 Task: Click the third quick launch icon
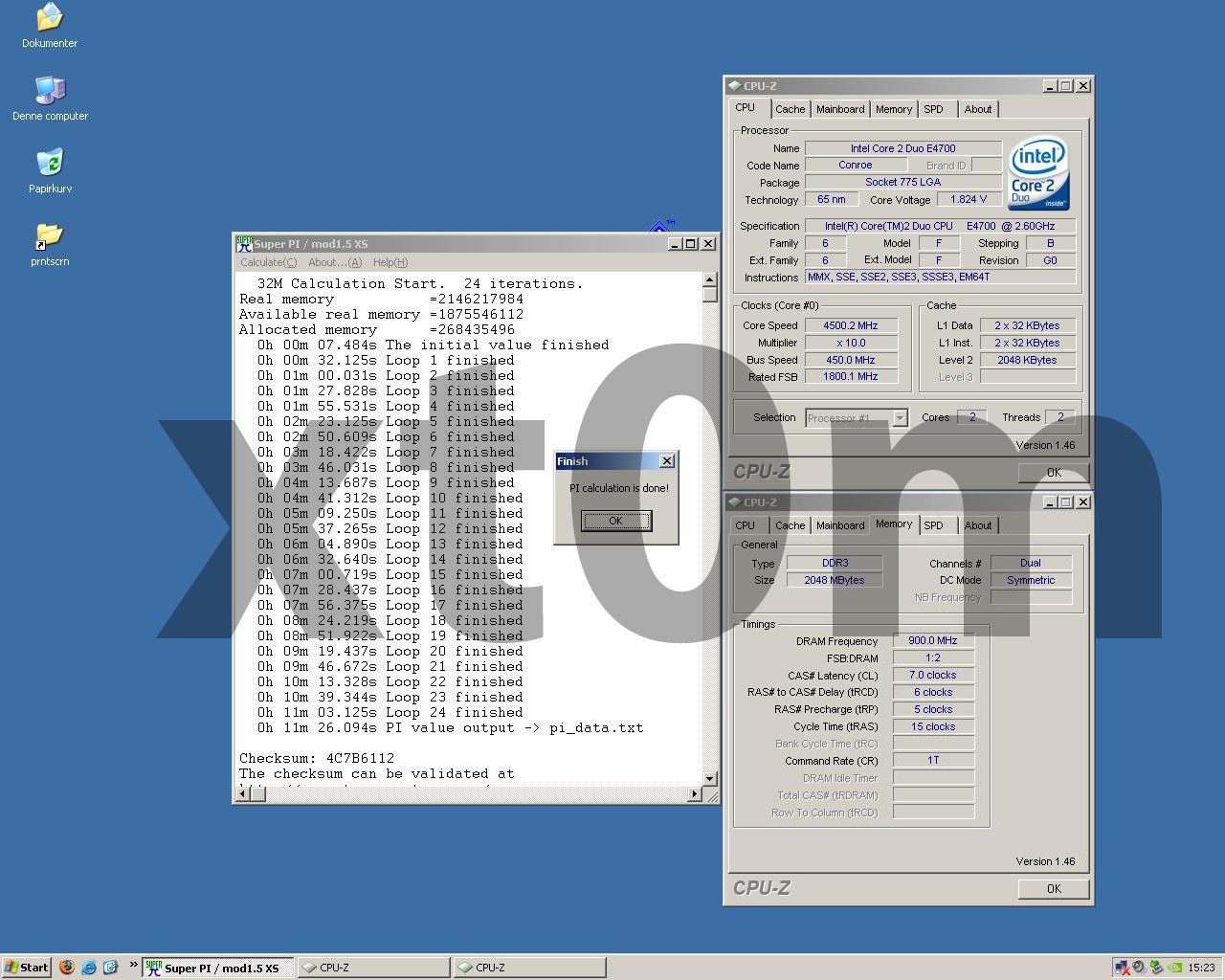(x=110, y=967)
